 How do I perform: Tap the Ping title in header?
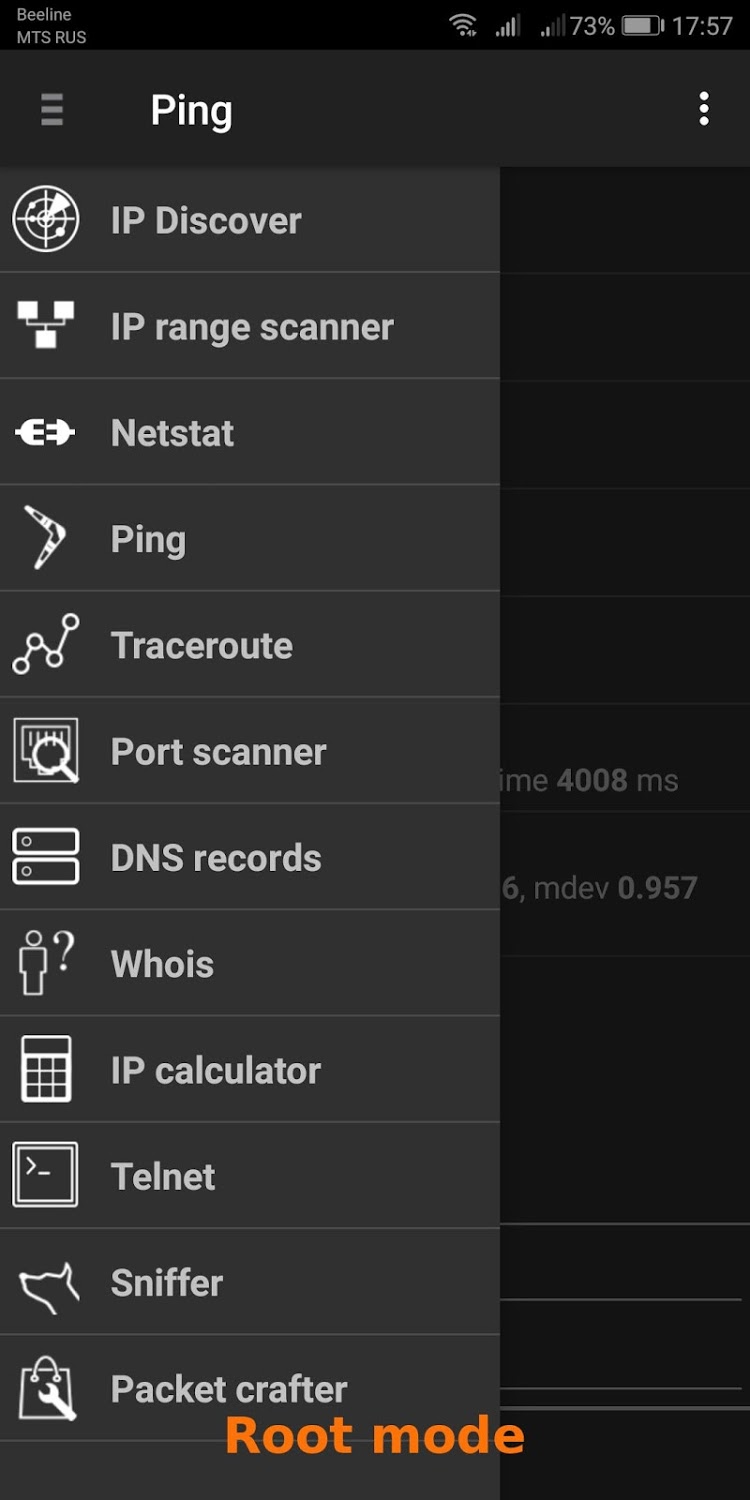click(x=191, y=110)
